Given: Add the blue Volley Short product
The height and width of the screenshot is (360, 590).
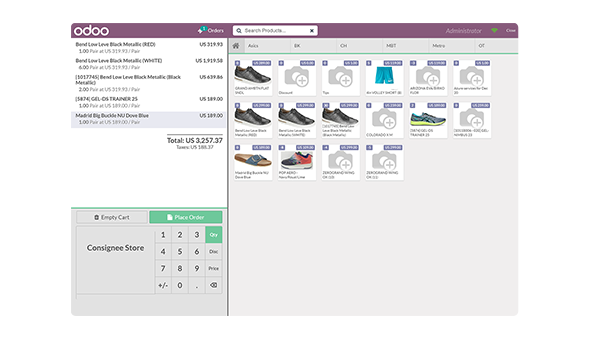Looking at the screenshot, I should 384,77.
